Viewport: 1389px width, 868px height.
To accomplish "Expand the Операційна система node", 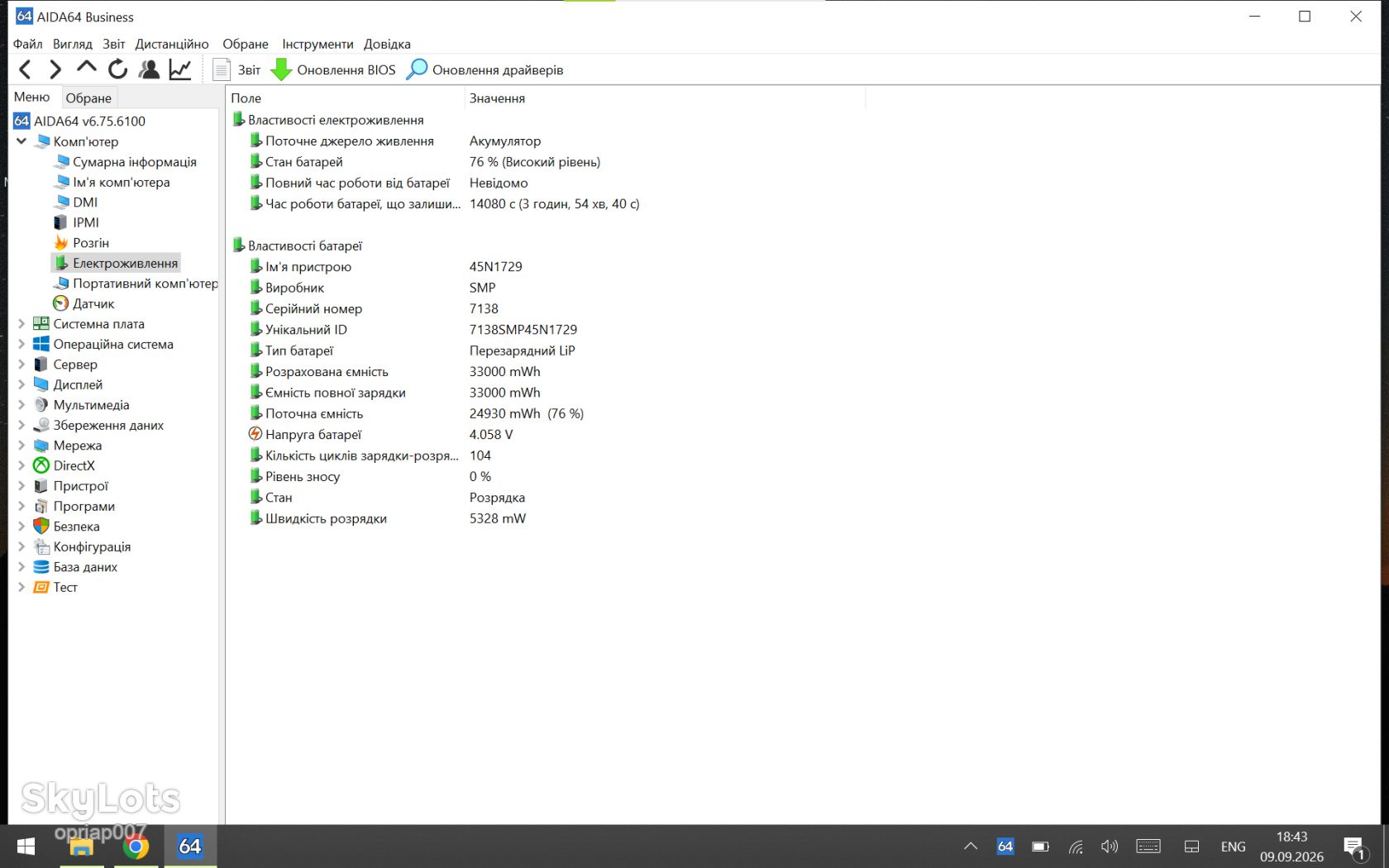I will 21,344.
